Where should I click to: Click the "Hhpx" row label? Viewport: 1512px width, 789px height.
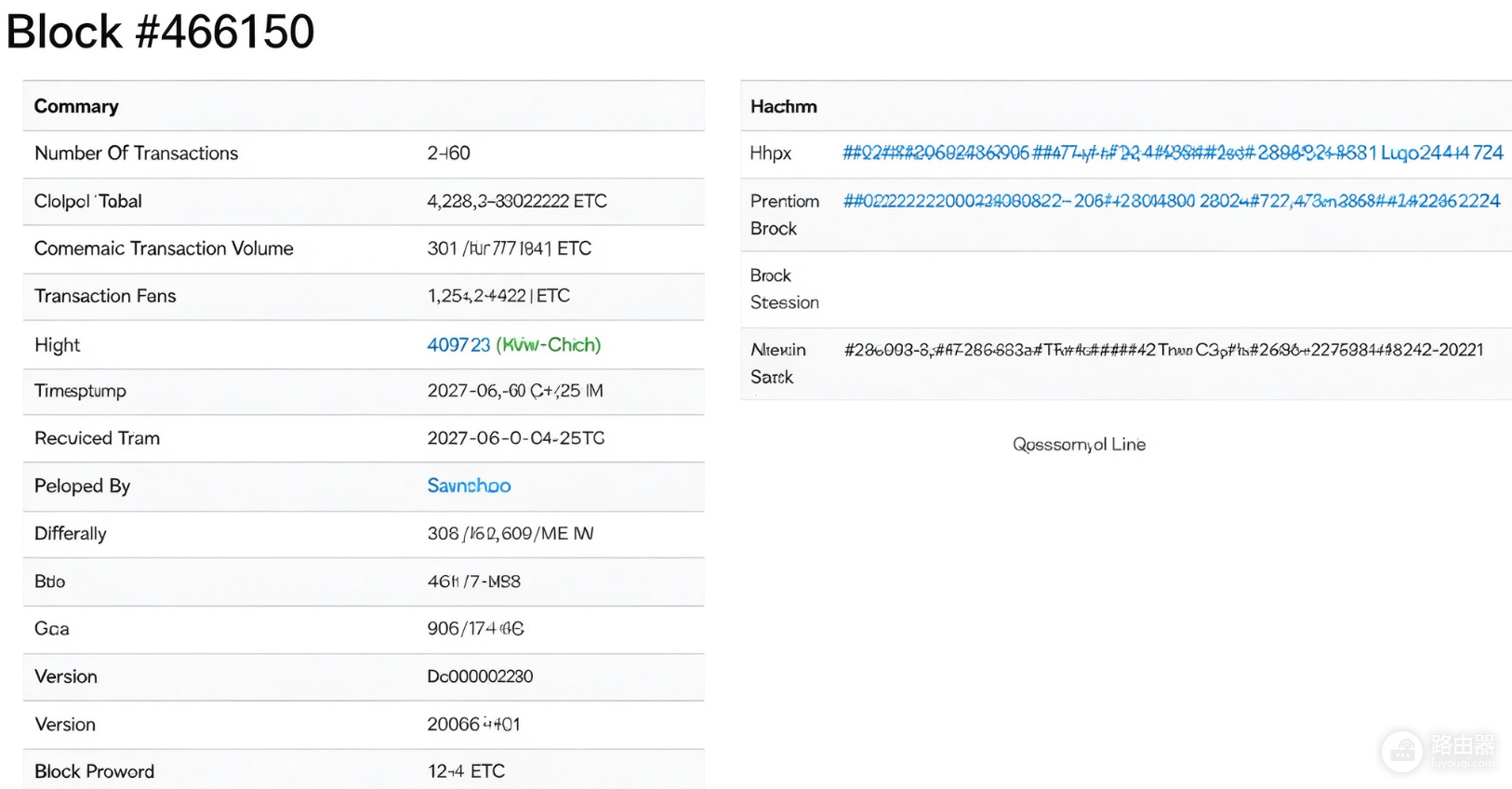point(771,154)
